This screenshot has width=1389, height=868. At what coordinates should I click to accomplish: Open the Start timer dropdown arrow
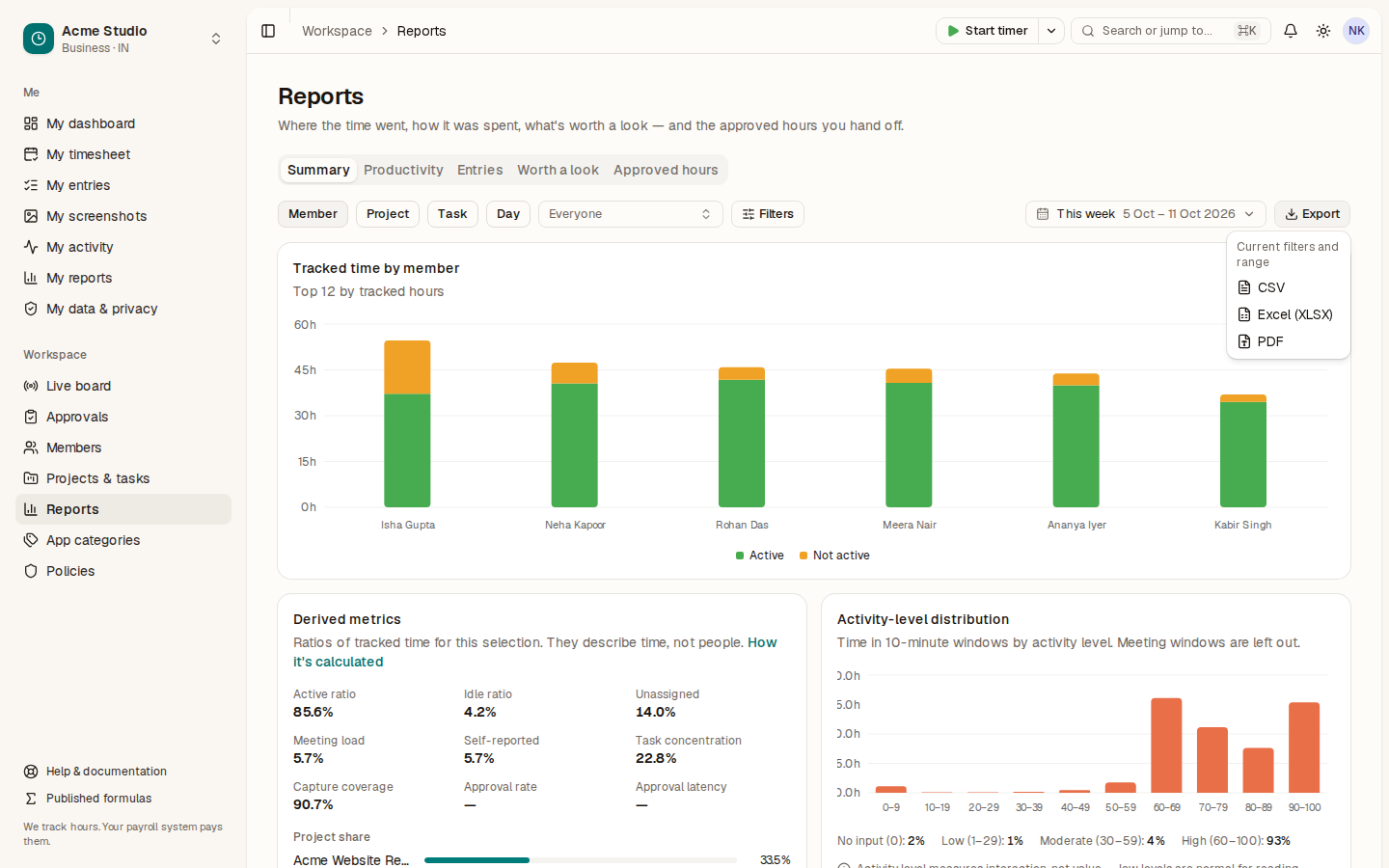point(1051,31)
